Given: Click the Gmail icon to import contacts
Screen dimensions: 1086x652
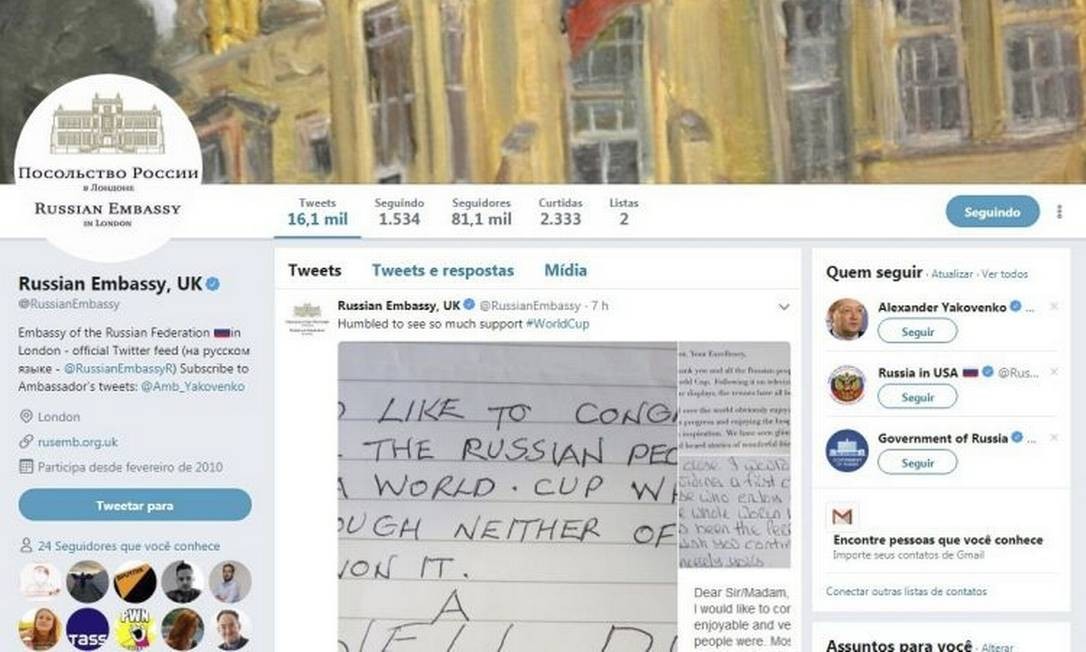Looking at the screenshot, I should pos(842,516).
